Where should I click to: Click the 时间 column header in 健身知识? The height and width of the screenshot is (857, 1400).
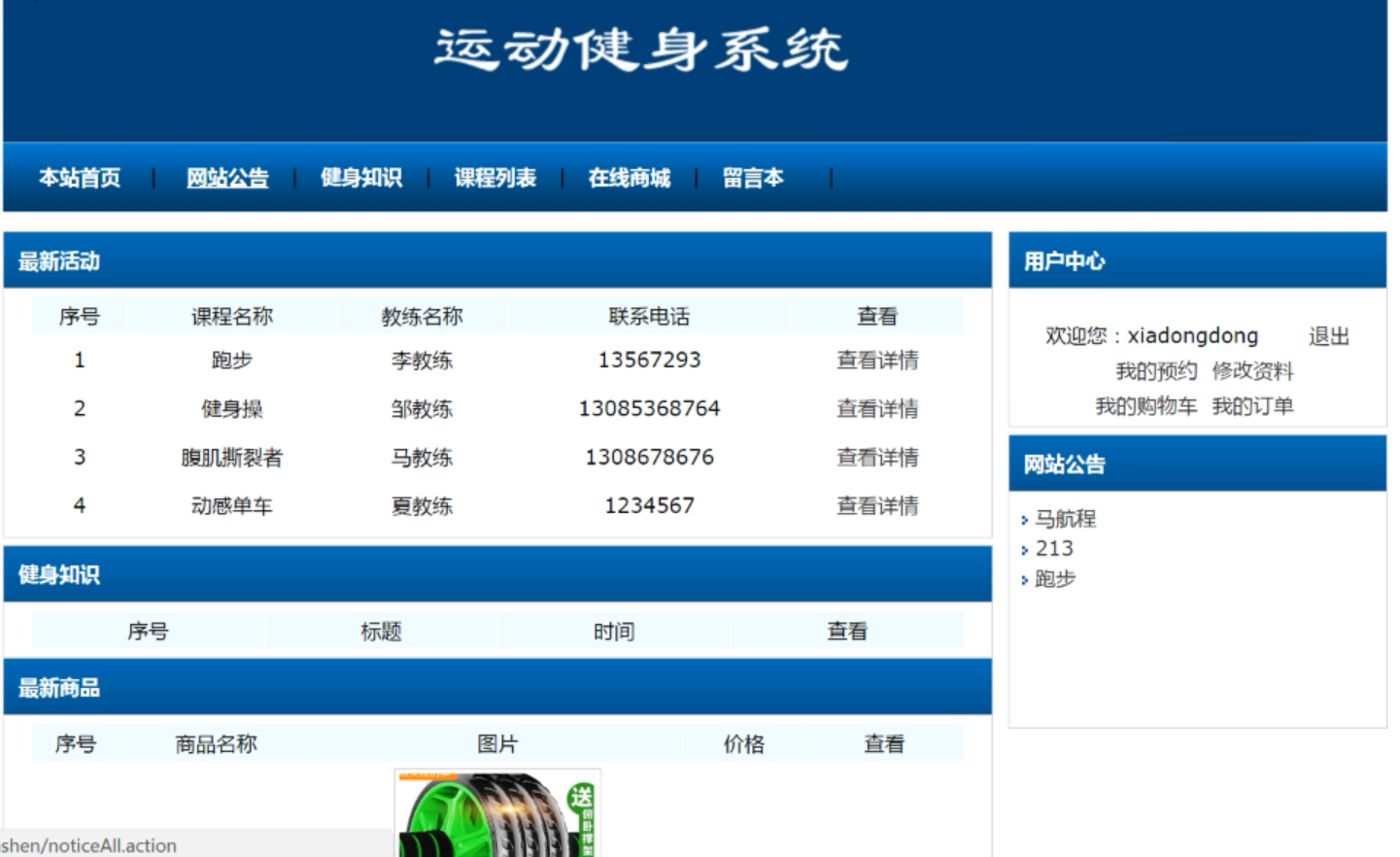click(x=614, y=632)
